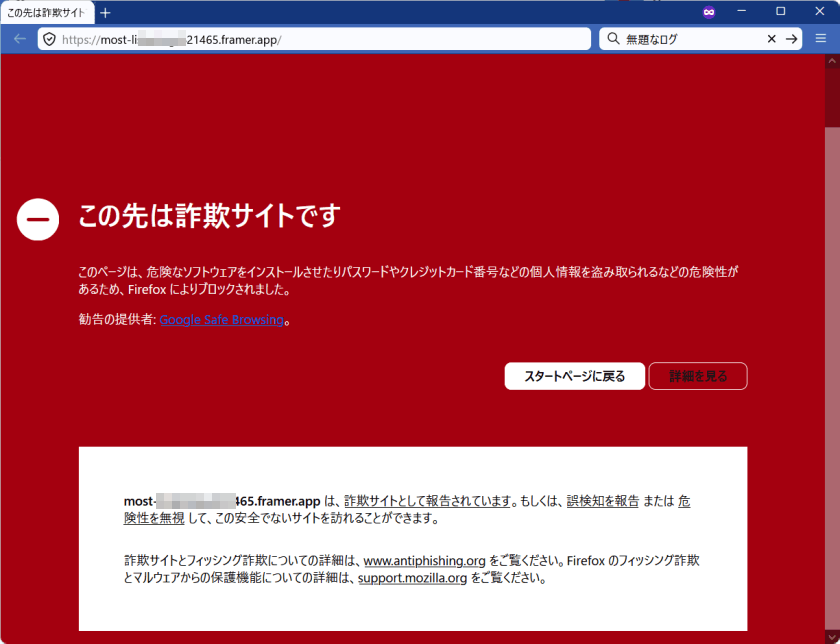Open the www.antiphishing.org link
Screen dimensions: 840x644
[x=424, y=561]
